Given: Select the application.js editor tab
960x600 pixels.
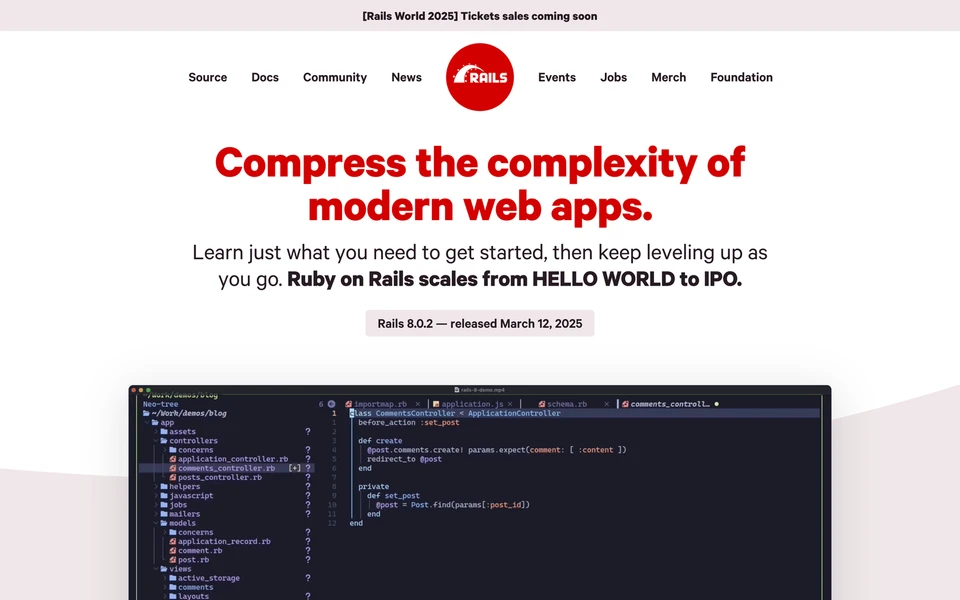Looking at the screenshot, I should pyautogui.click(x=472, y=404).
